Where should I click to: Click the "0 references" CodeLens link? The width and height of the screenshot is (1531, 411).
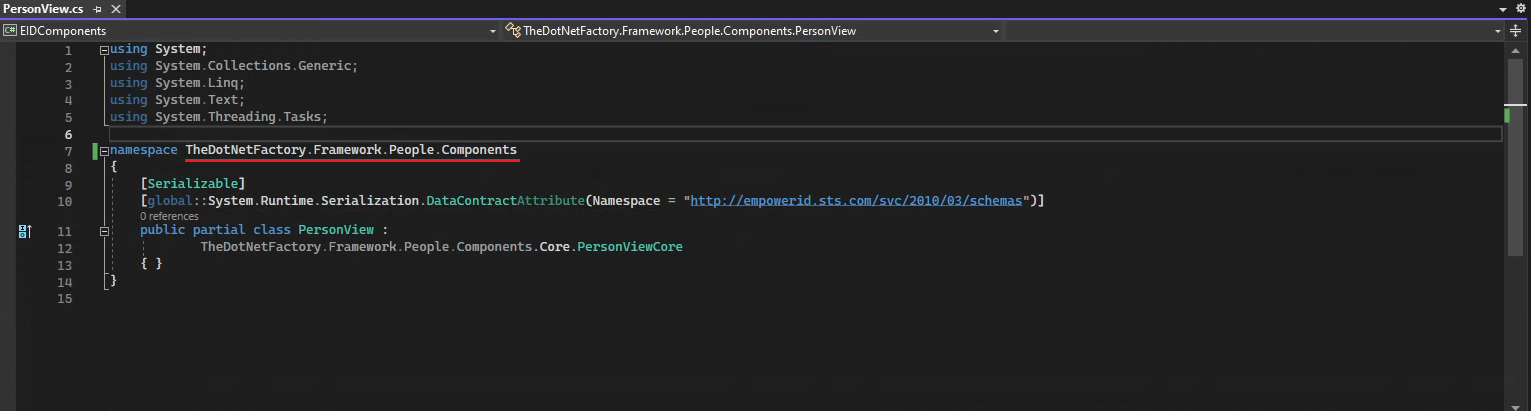click(x=169, y=216)
